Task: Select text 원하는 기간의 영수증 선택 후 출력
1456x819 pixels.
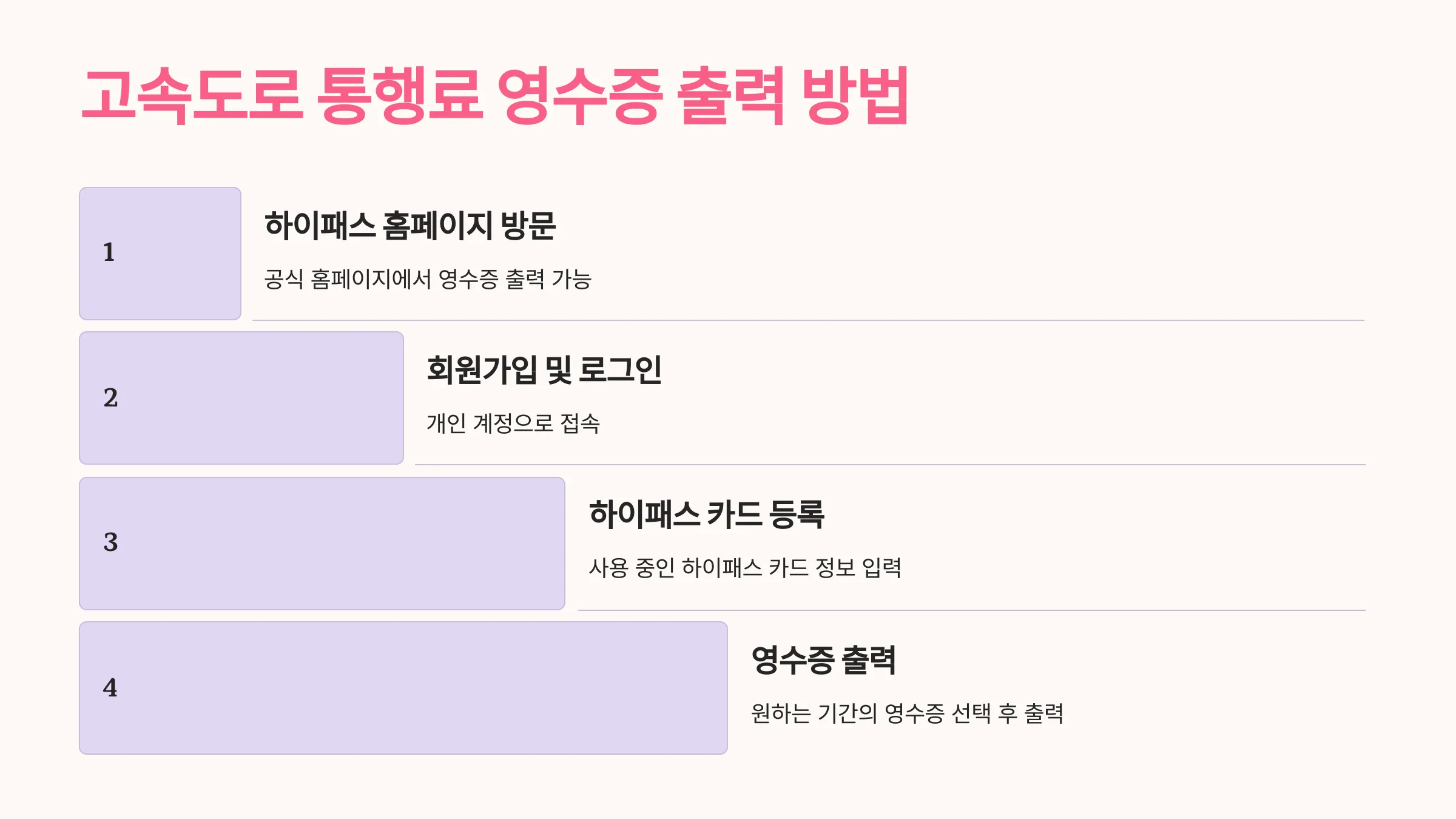Action: point(908,713)
